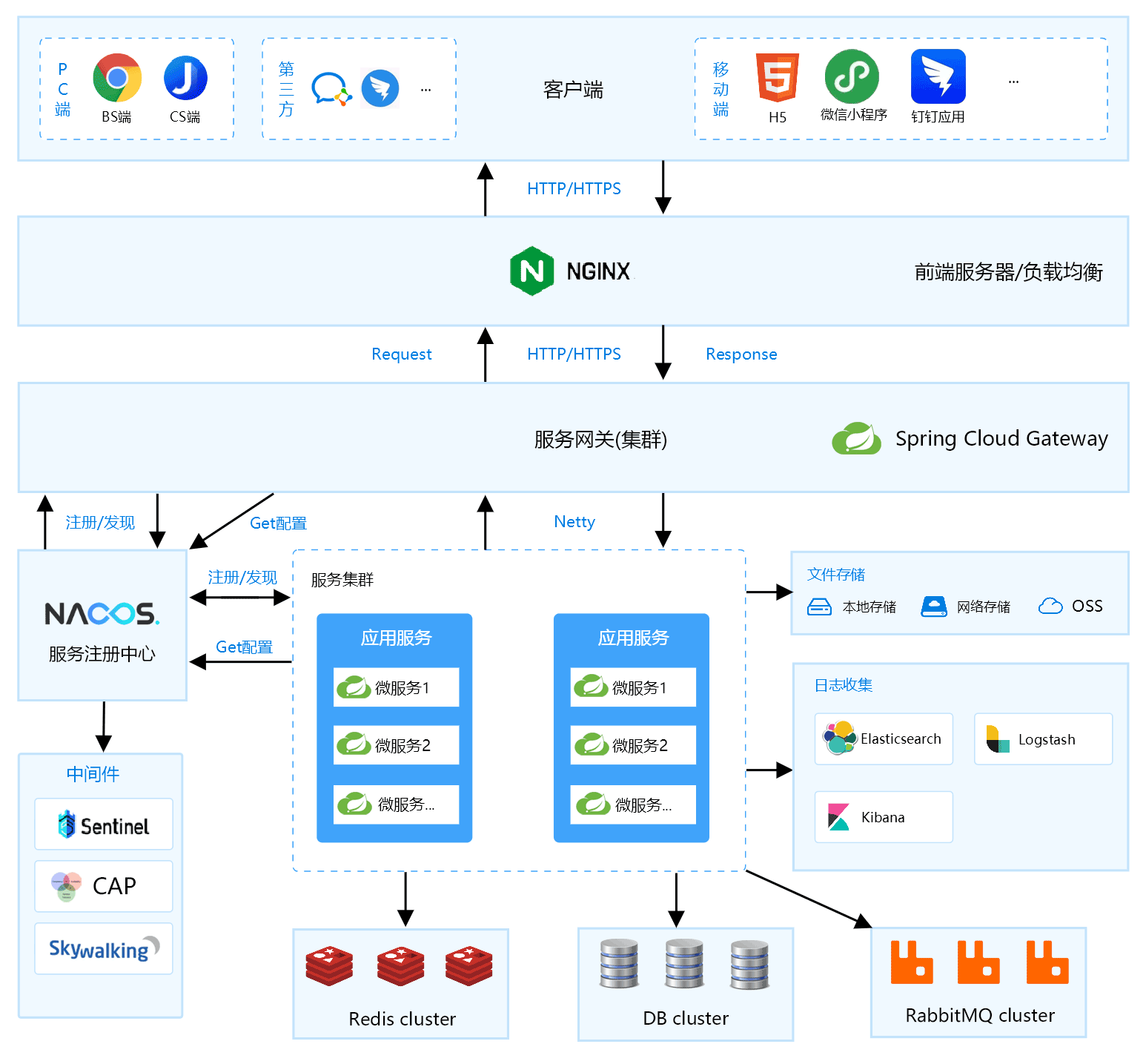Click the first RabbitMQ rabbit icon
This screenshot has height=1064, width=1146.
click(x=912, y=962)
